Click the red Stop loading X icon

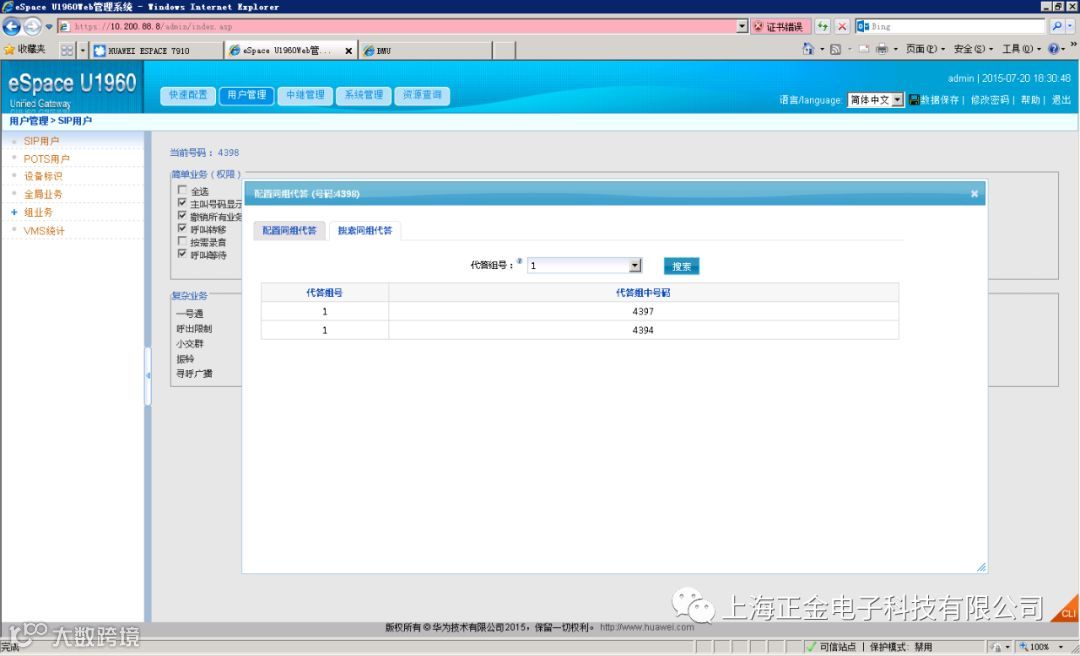coord(842,26)
